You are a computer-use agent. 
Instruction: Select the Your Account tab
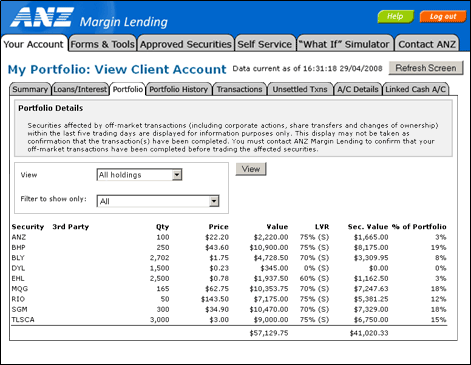[34, 44]
